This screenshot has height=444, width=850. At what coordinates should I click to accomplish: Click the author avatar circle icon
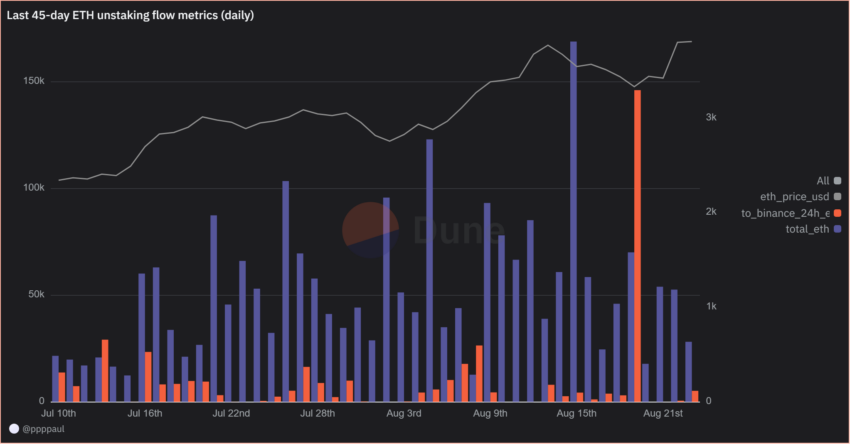pyautogui.click(x=15, y=429)
